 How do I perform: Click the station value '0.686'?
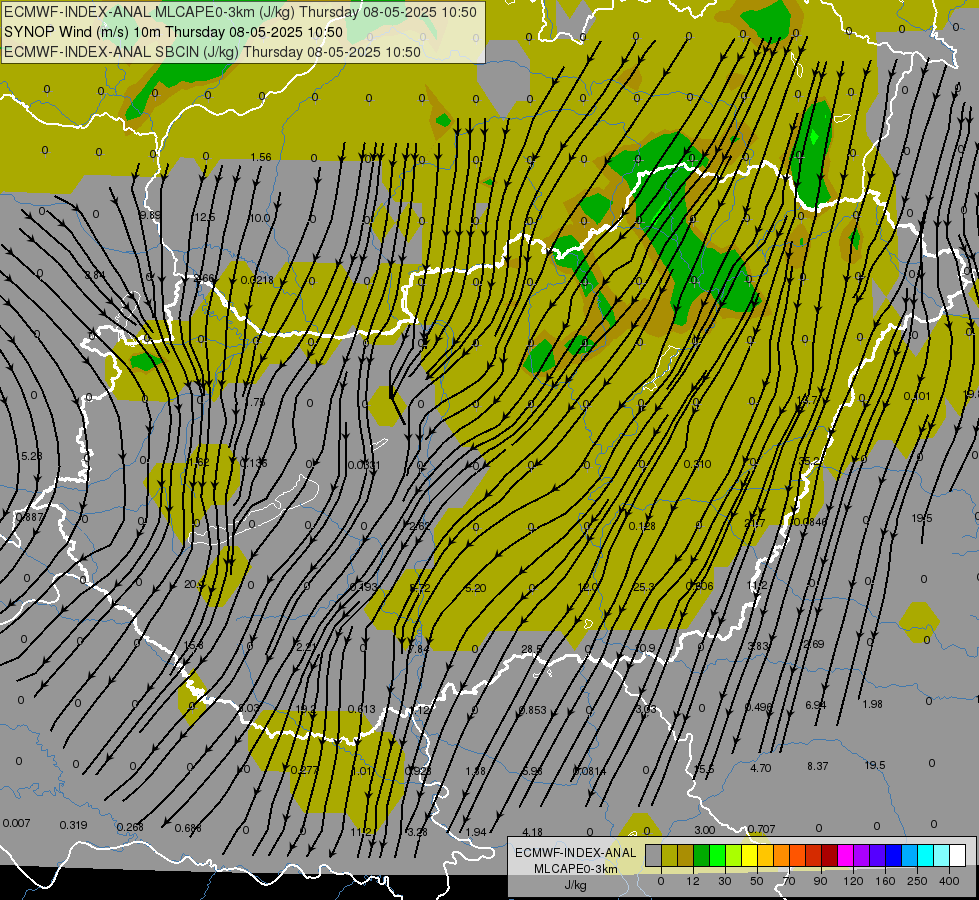click(x=188, y=828)
